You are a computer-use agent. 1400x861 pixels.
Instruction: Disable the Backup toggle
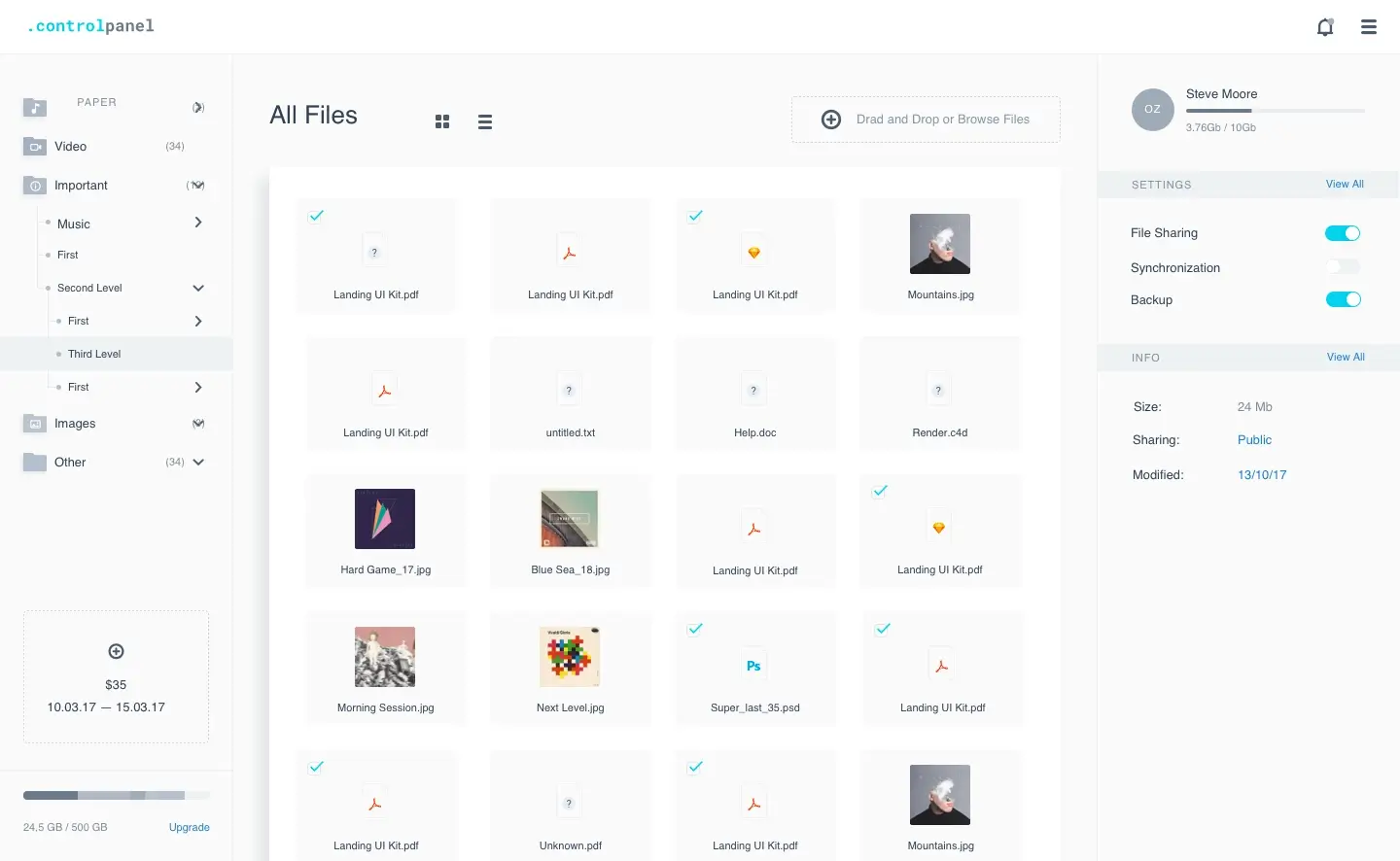tap(1343, 299)
